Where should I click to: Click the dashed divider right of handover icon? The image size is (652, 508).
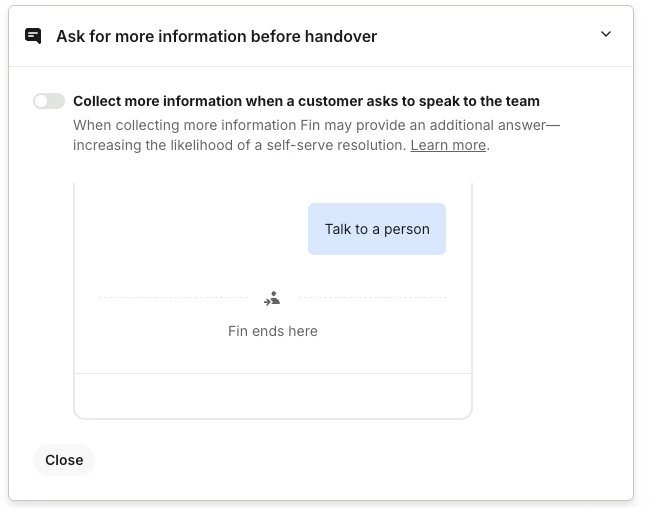click(372, 297)
